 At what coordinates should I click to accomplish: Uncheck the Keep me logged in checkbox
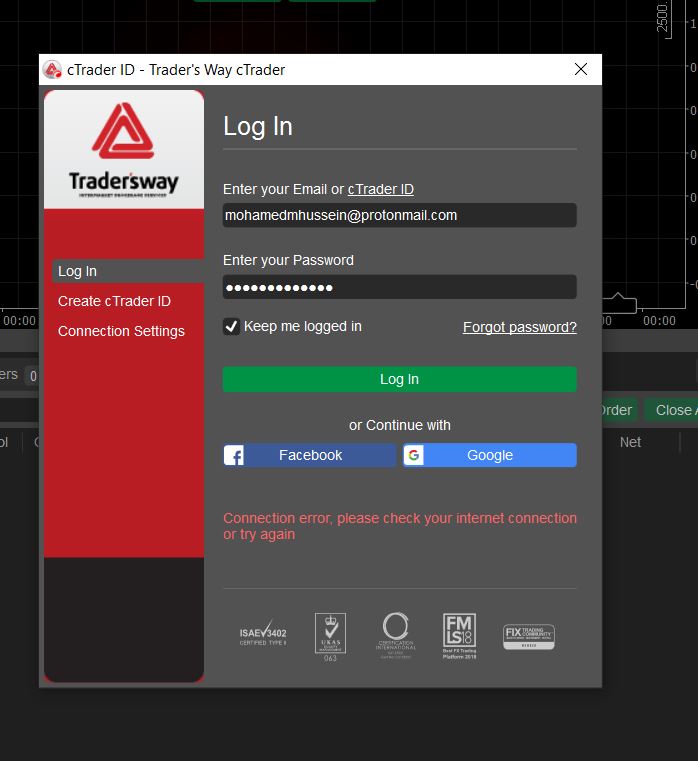coord(231,327)
